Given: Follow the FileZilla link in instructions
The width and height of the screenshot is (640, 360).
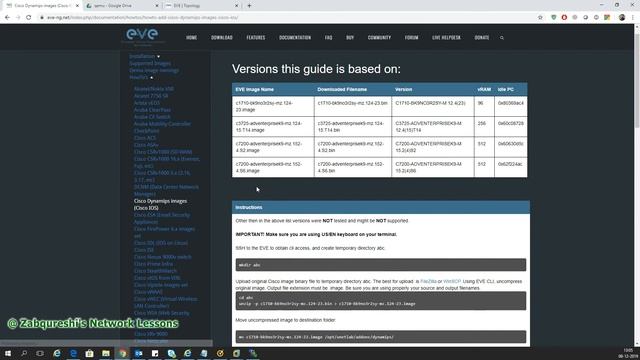Looking at the screenshot, I should coord(428,281).
